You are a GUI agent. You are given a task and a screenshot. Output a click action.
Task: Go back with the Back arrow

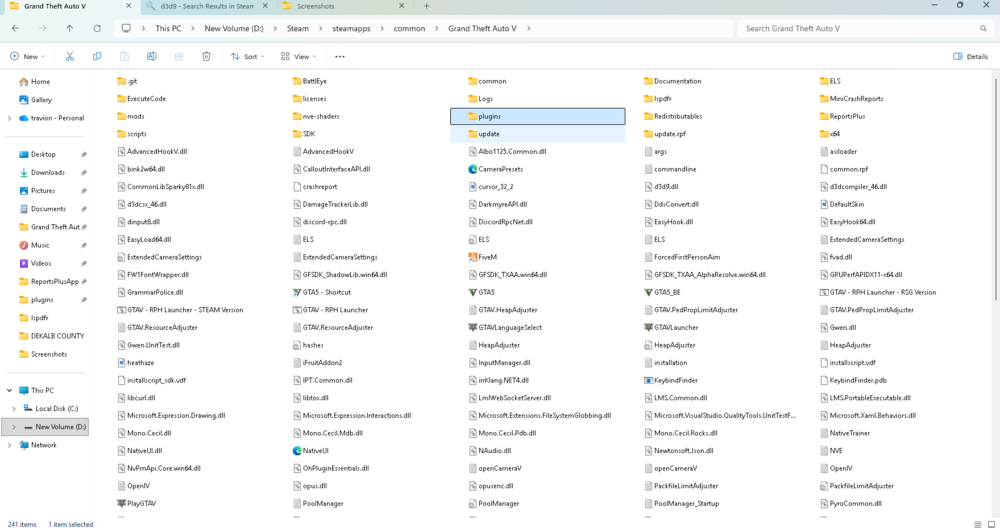(15, 28)
